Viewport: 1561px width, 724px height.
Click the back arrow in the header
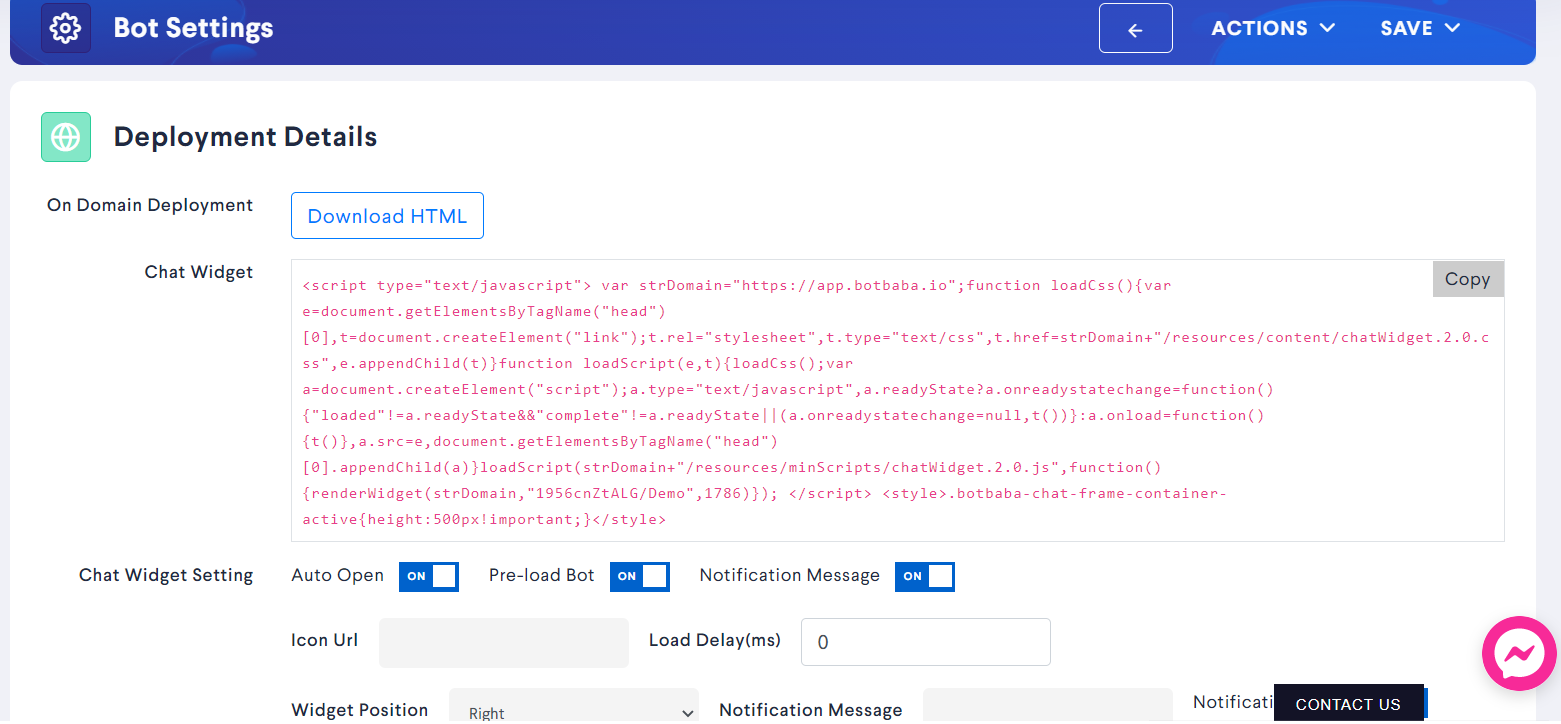click(x=1135, y=28)
